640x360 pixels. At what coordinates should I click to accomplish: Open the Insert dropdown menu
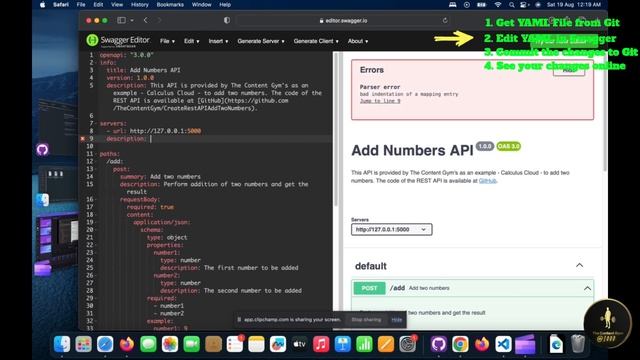pos(218,41)
